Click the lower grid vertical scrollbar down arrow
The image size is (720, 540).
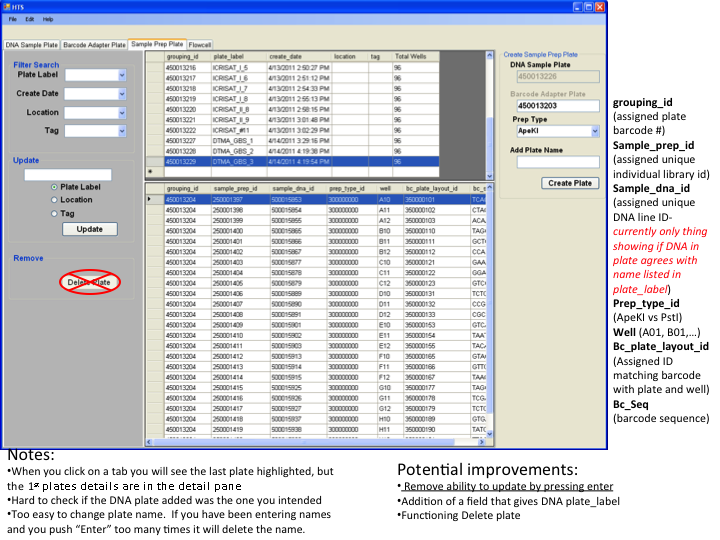pos(489,434)
